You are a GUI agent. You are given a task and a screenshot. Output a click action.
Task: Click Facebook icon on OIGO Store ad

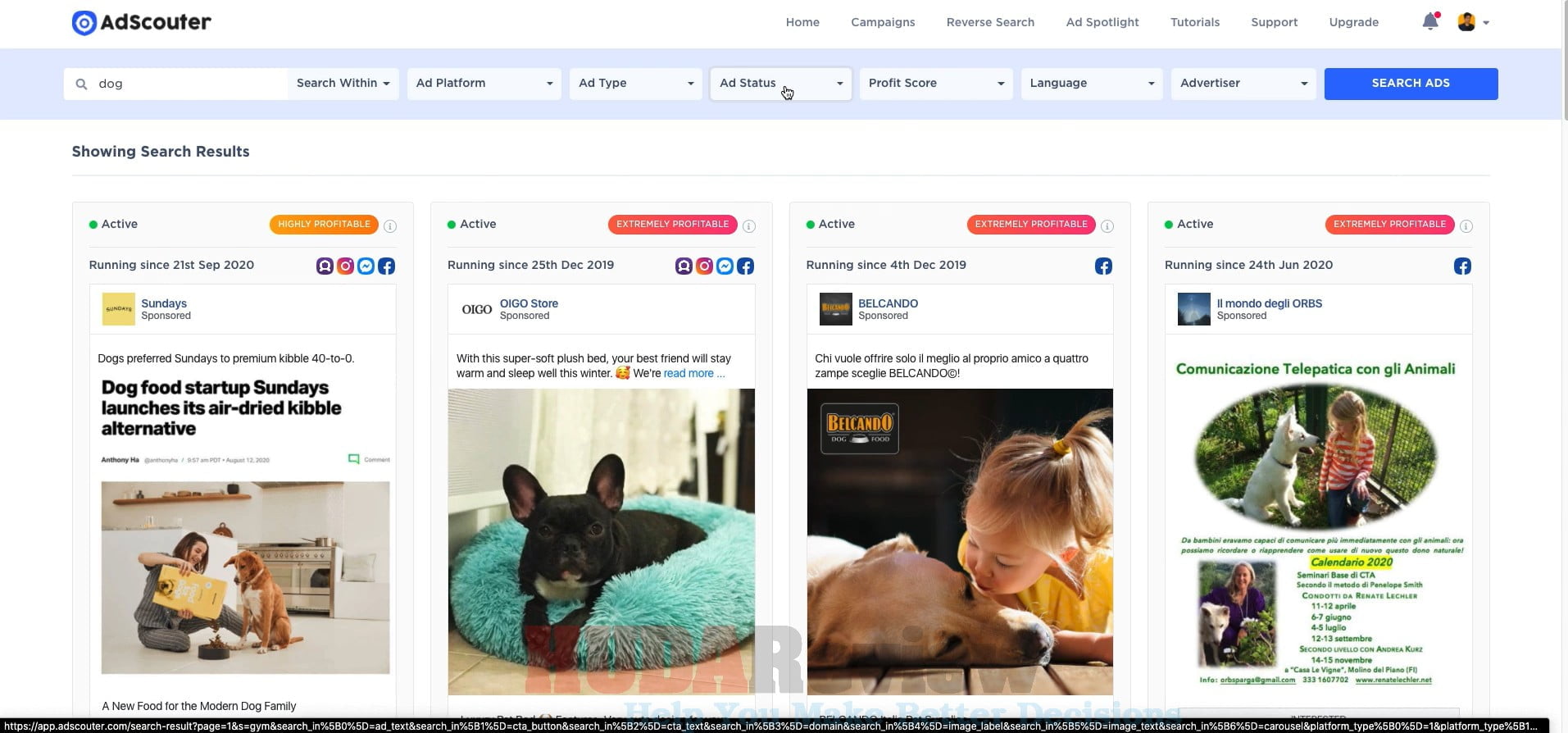coord(746,266)
